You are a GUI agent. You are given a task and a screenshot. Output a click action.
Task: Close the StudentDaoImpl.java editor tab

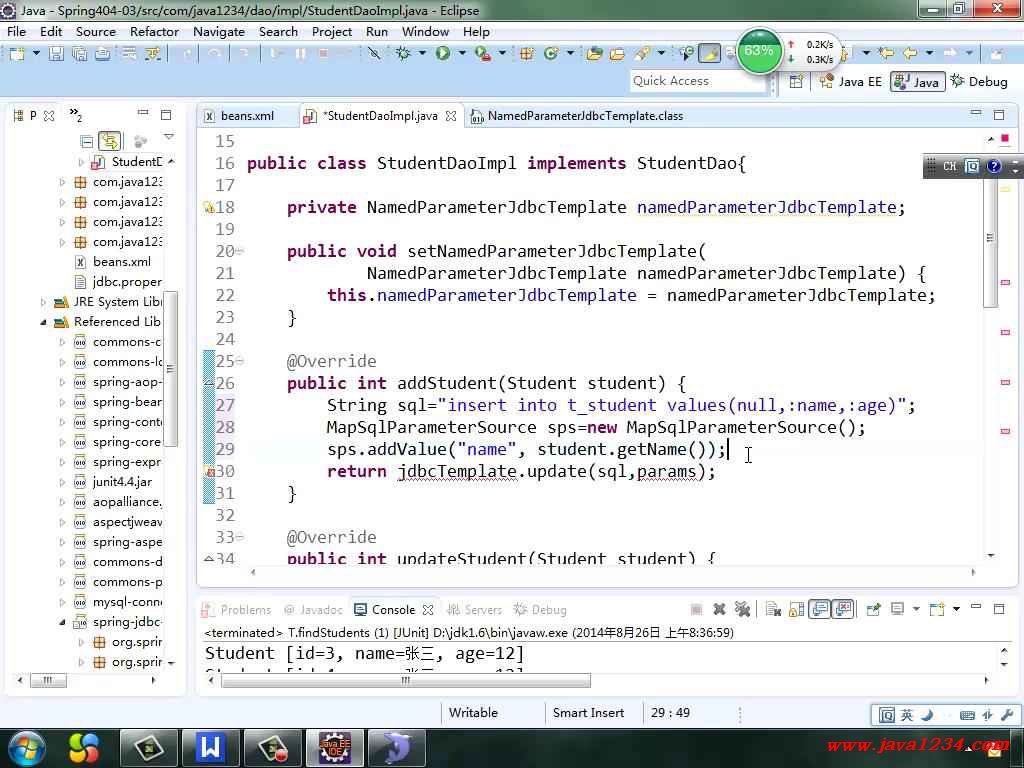click(451, 116)
